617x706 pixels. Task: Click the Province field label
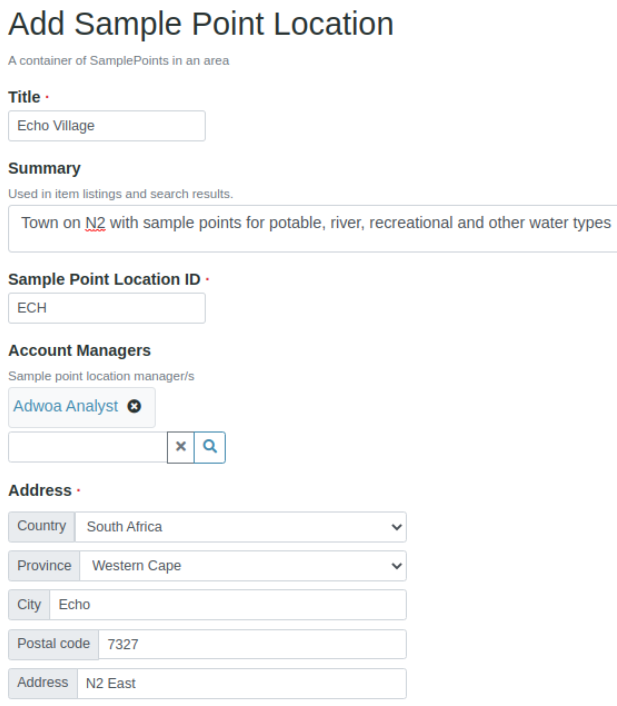[x=44, y=566]
